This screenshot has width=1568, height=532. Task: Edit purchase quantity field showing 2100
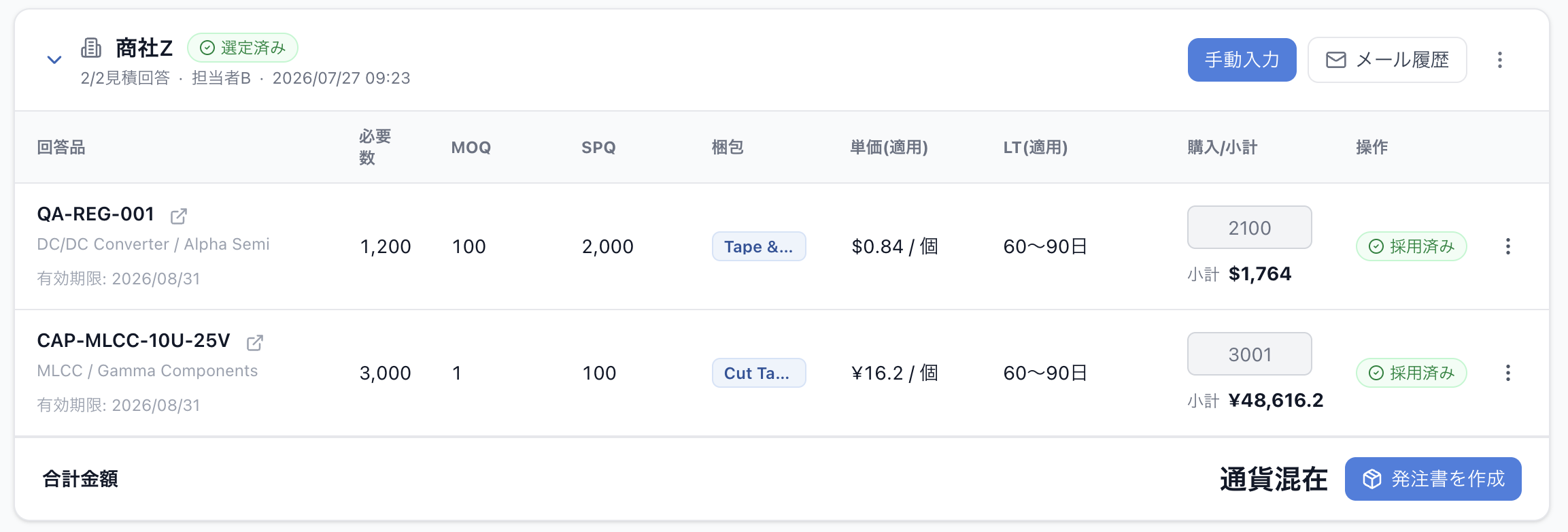[x=1250, y=227]
